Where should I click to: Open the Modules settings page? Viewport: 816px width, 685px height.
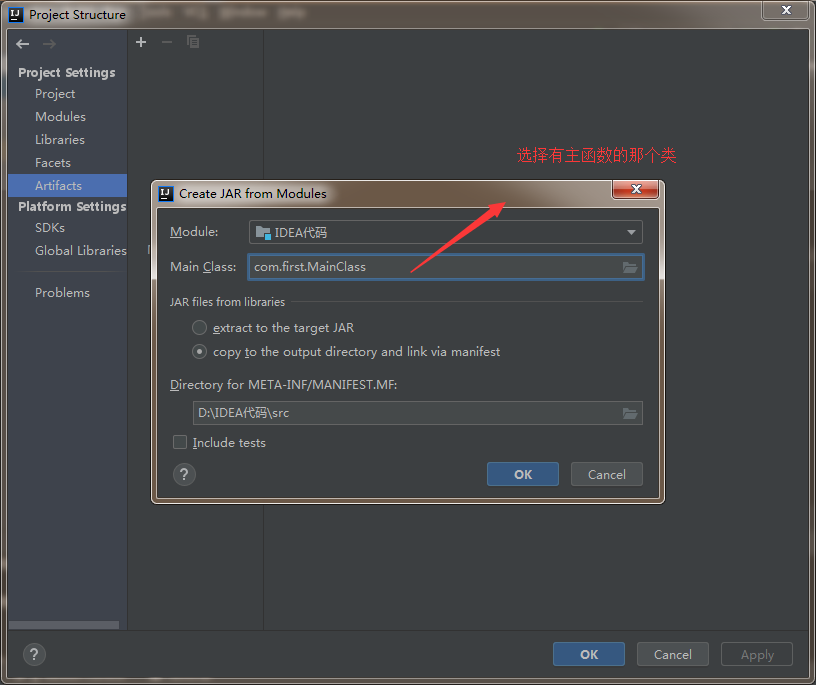pos(60,117)
